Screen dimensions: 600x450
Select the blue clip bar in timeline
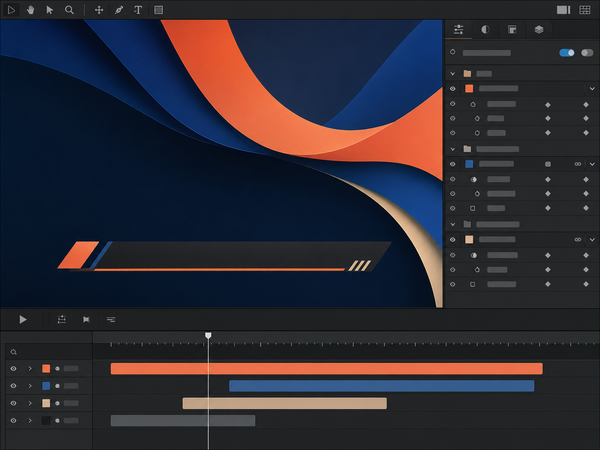382,386
